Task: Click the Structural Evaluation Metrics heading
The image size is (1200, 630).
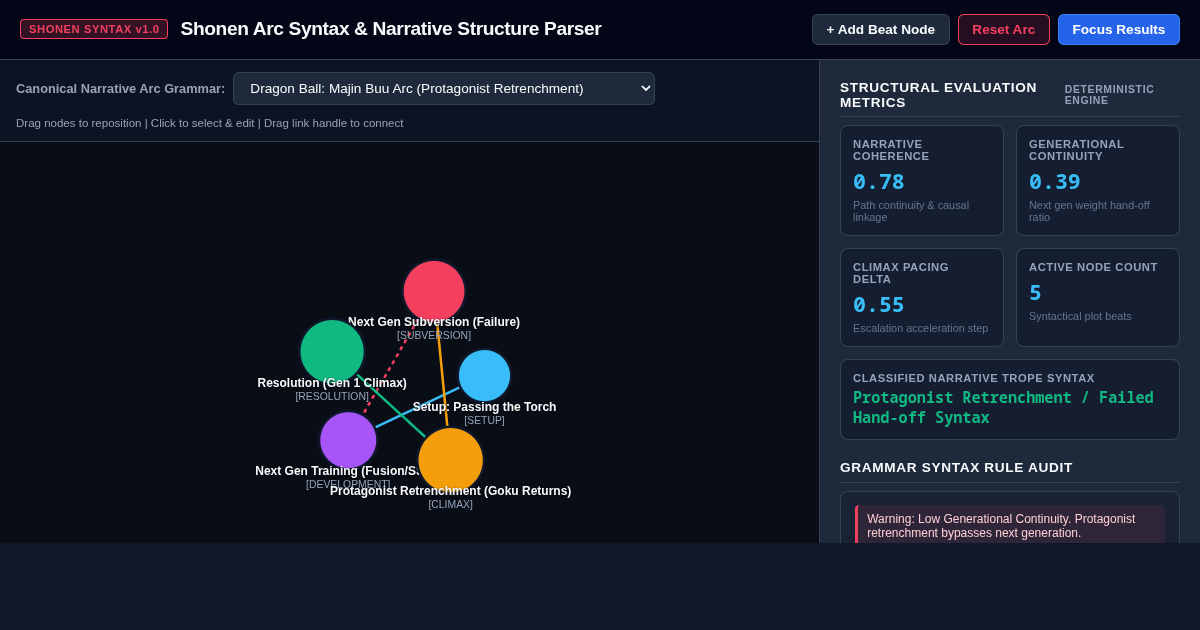Action: pyautogui.click(x=938, y=95)
